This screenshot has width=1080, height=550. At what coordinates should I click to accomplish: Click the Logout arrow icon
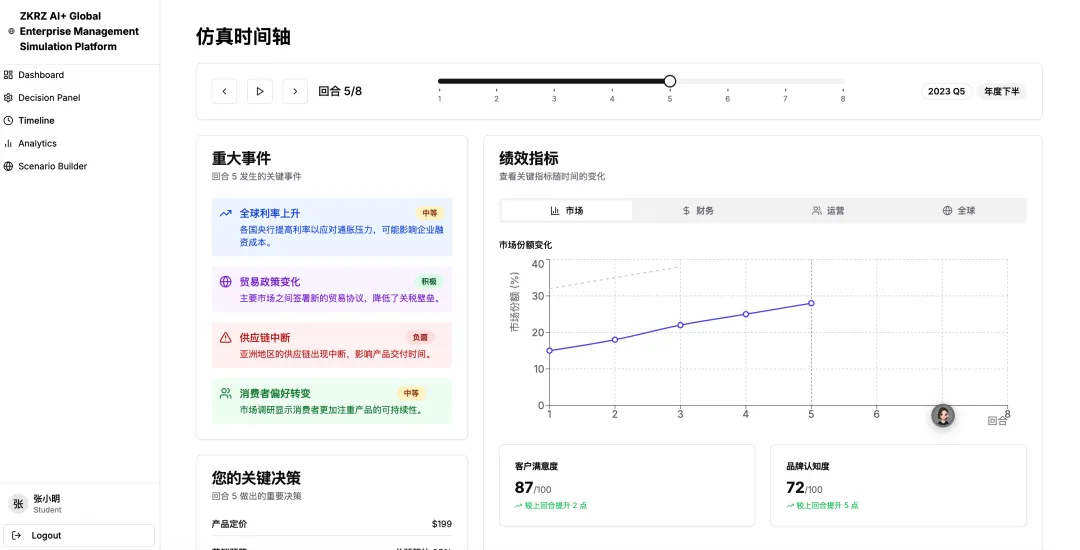[17, 536]
